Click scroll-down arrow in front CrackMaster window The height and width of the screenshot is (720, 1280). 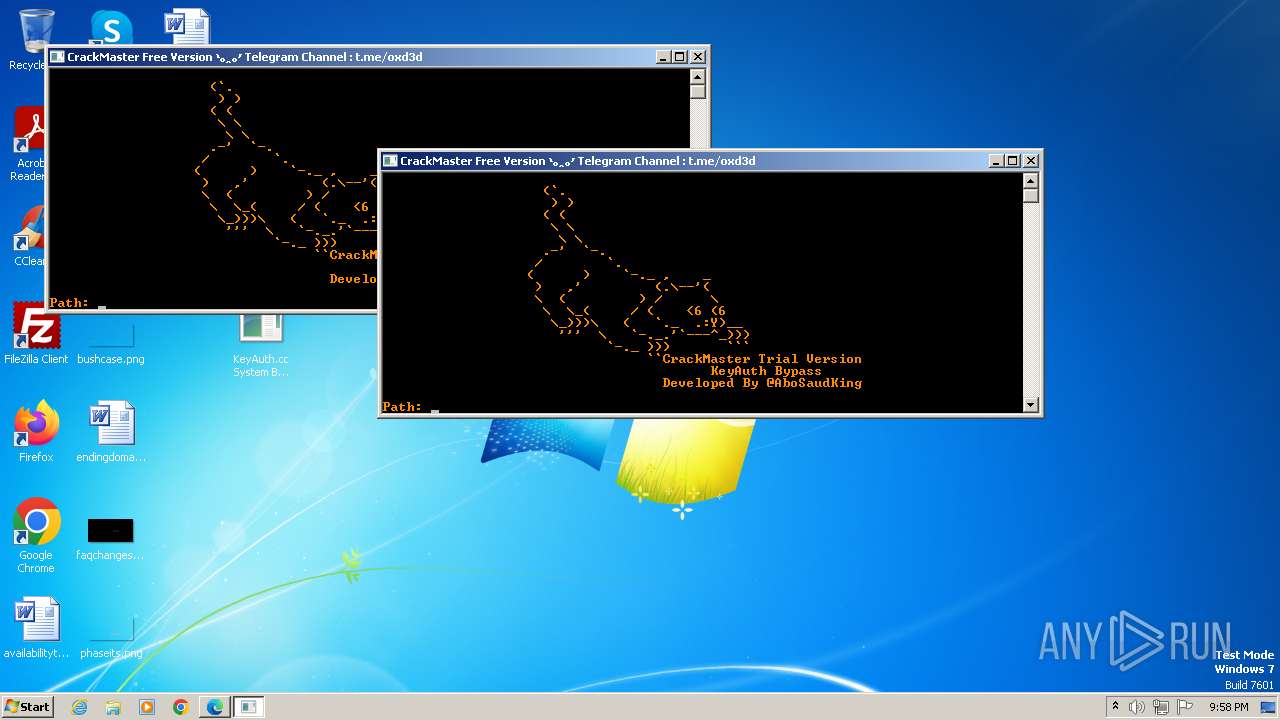click(1031, 405)
